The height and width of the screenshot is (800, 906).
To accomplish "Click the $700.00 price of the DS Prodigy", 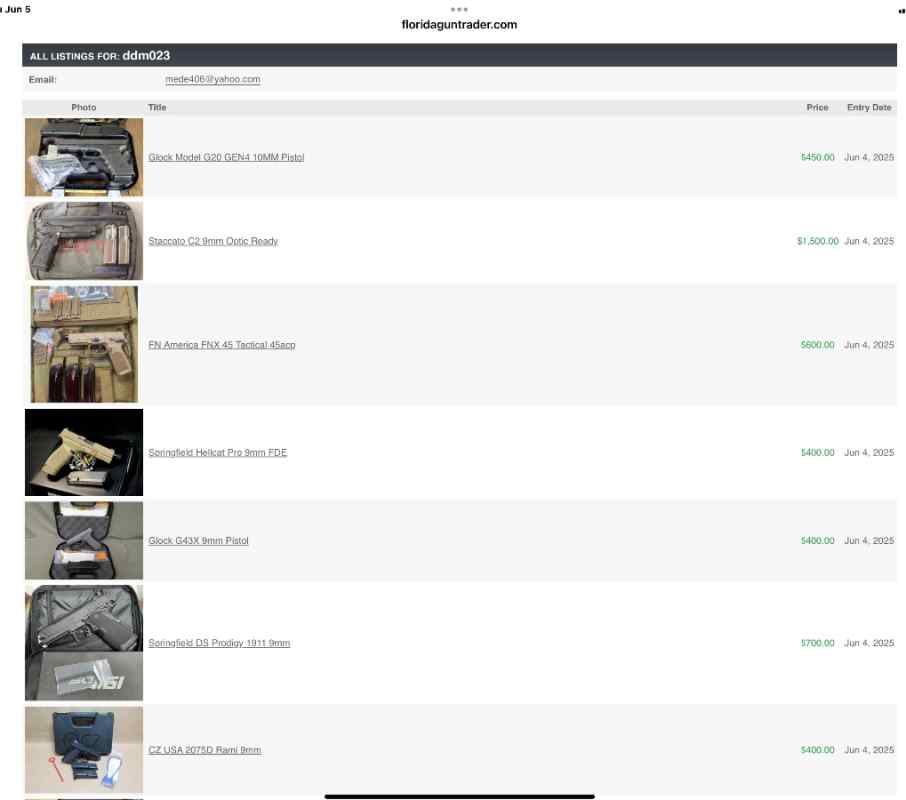I will coord(818,643).
